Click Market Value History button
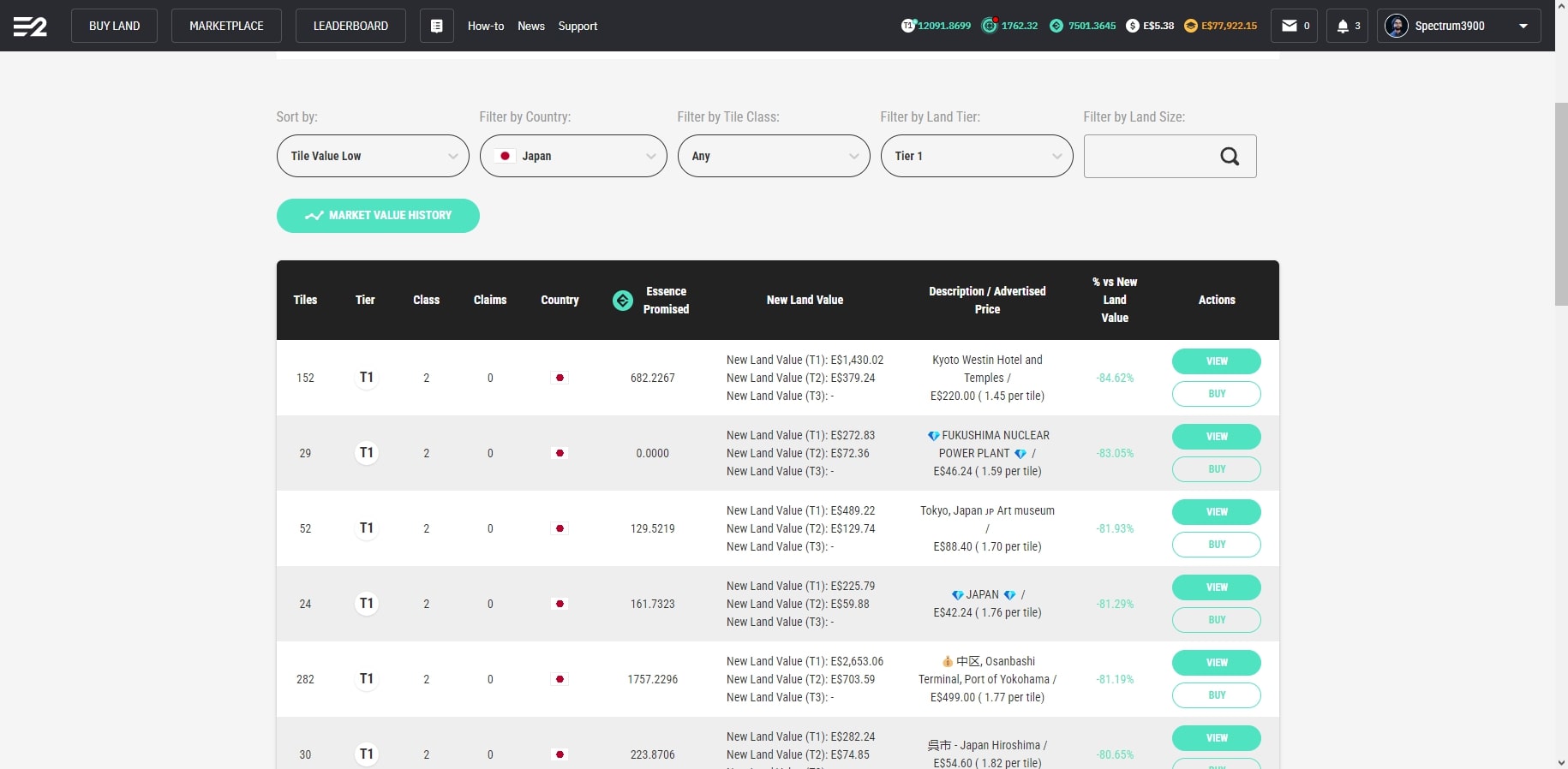 378,216
